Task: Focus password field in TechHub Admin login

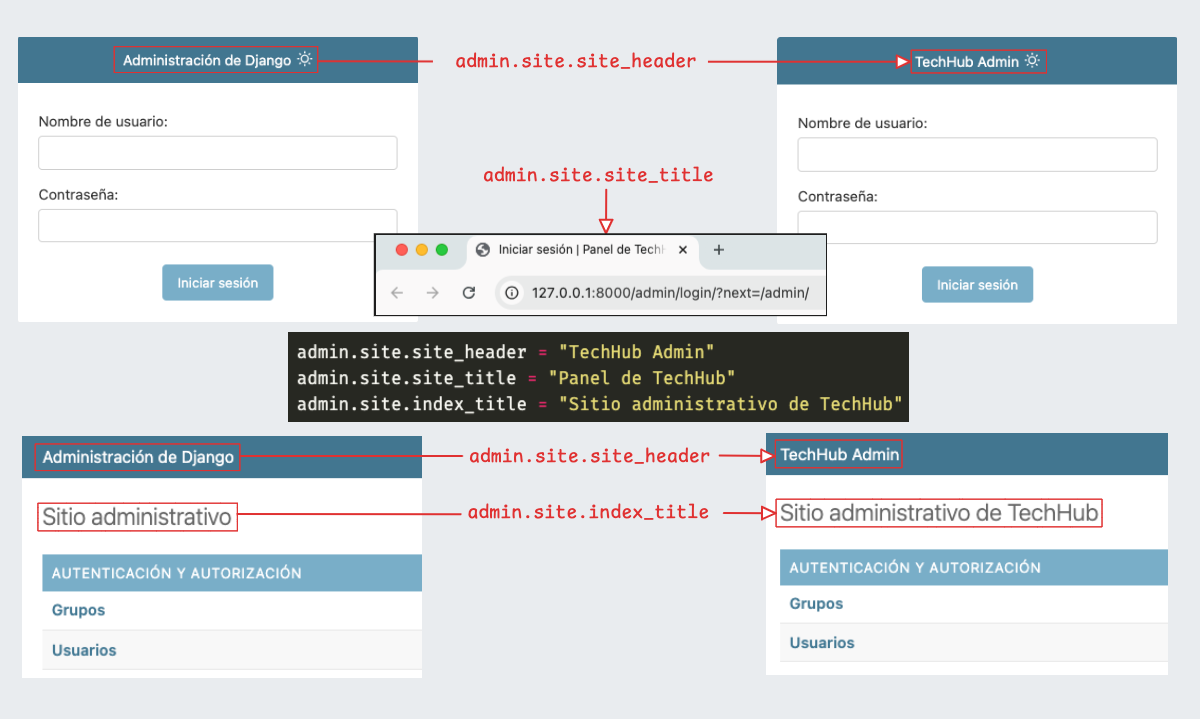Action: (x=977, y=227)
